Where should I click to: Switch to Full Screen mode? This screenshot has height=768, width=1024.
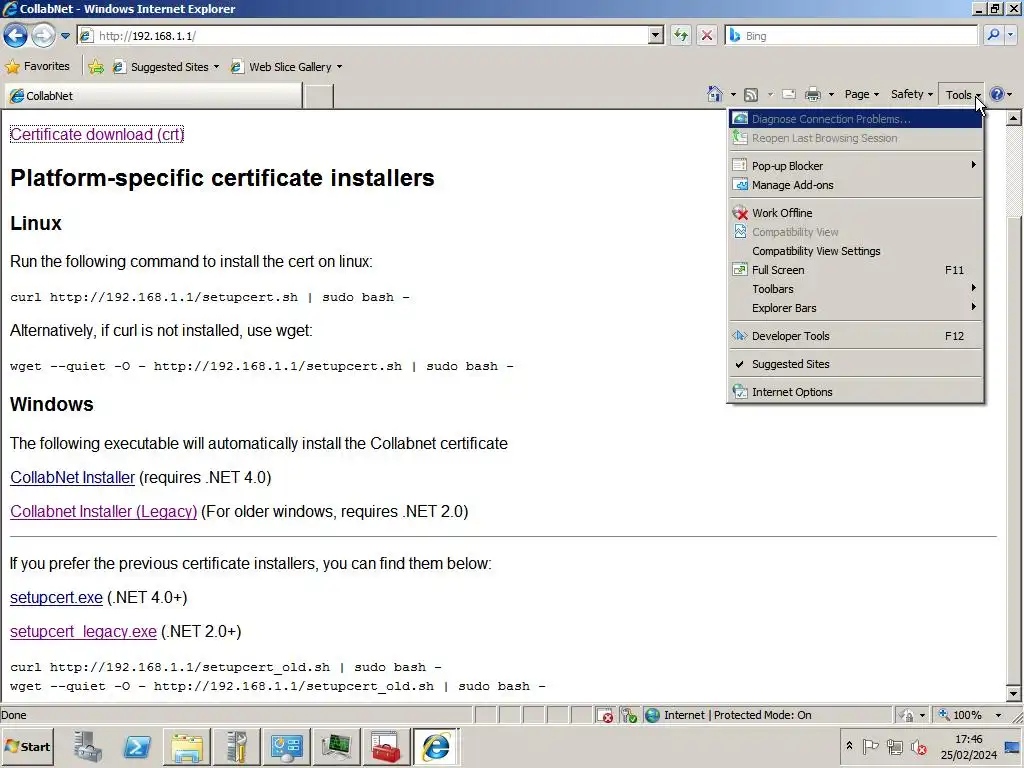(856, 270)
